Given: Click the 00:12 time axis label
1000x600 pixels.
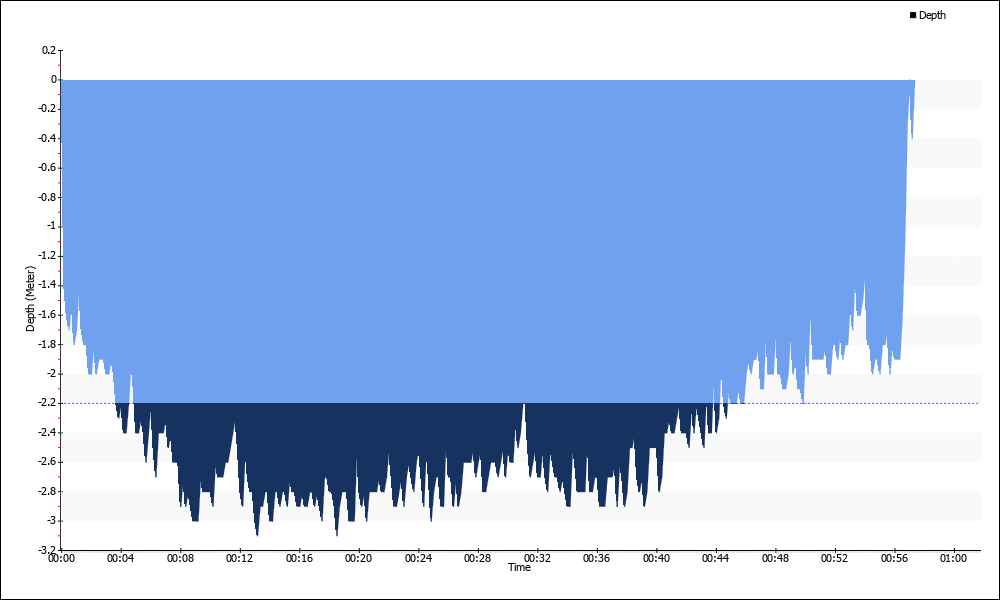Looking at the screenshot, I should [240, 559].
